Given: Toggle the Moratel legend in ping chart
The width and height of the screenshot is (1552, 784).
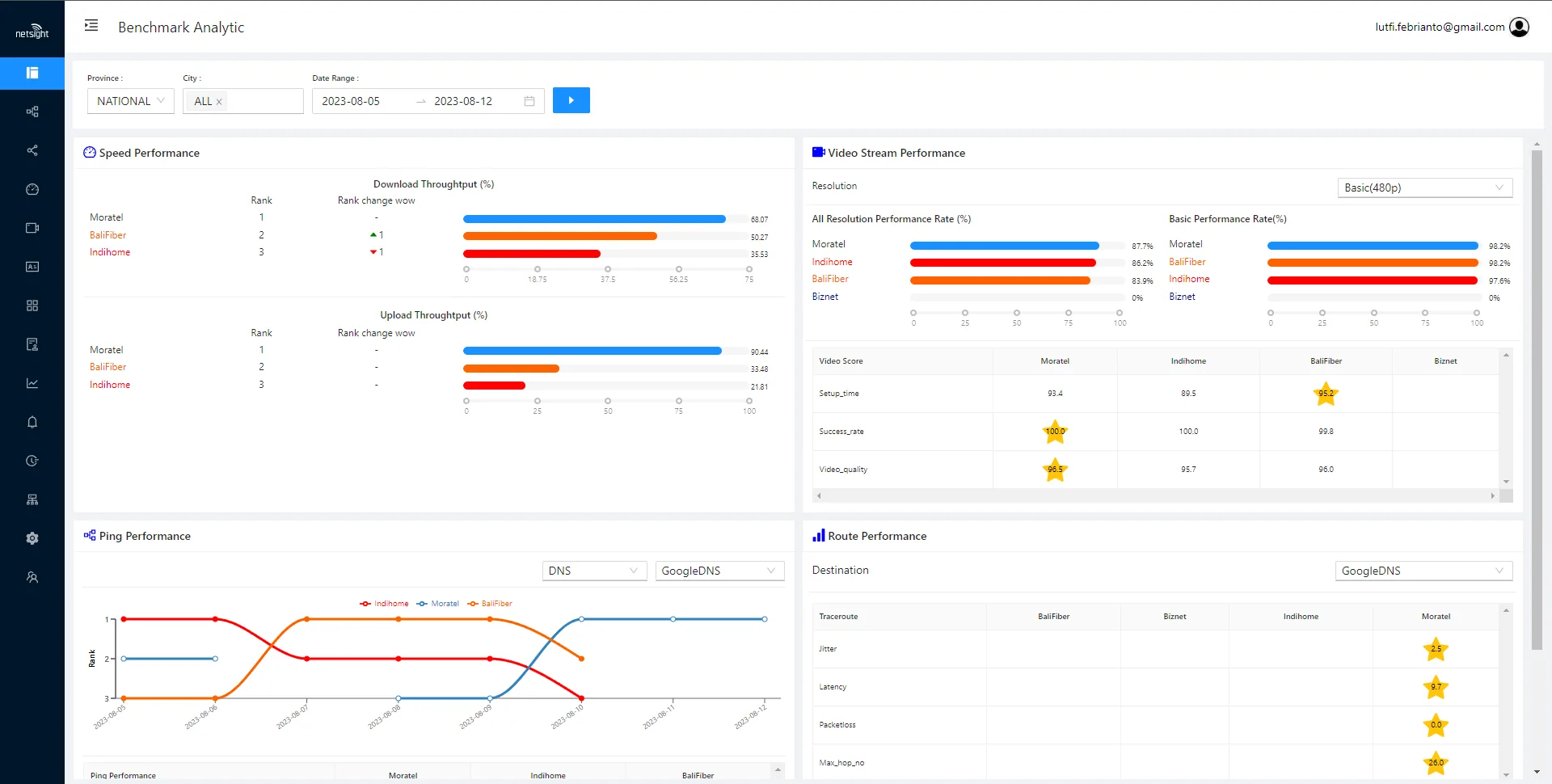Looking at the screenshot, I should coord(437,604).
